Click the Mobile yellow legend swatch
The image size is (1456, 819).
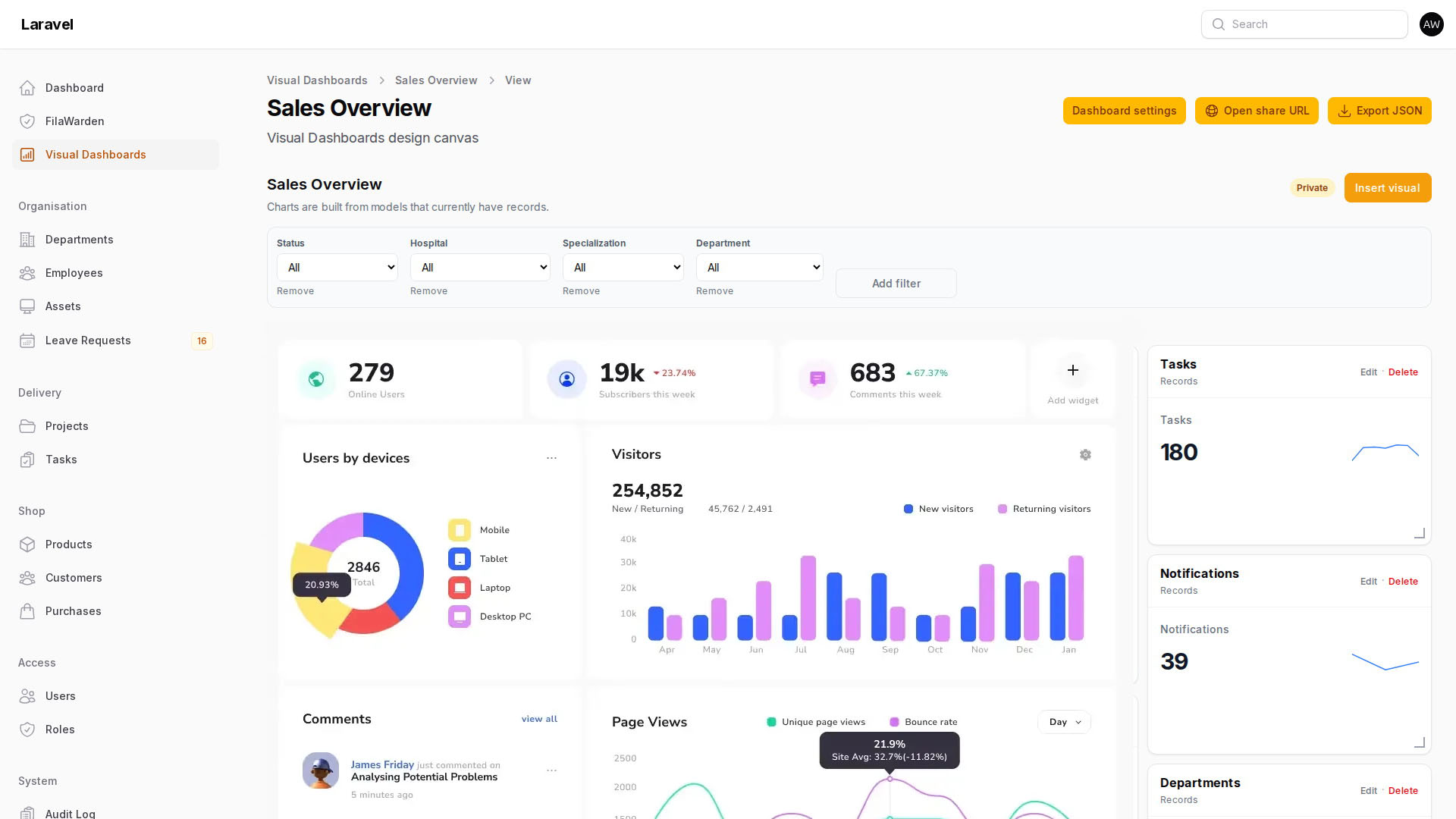click(460, 530)
